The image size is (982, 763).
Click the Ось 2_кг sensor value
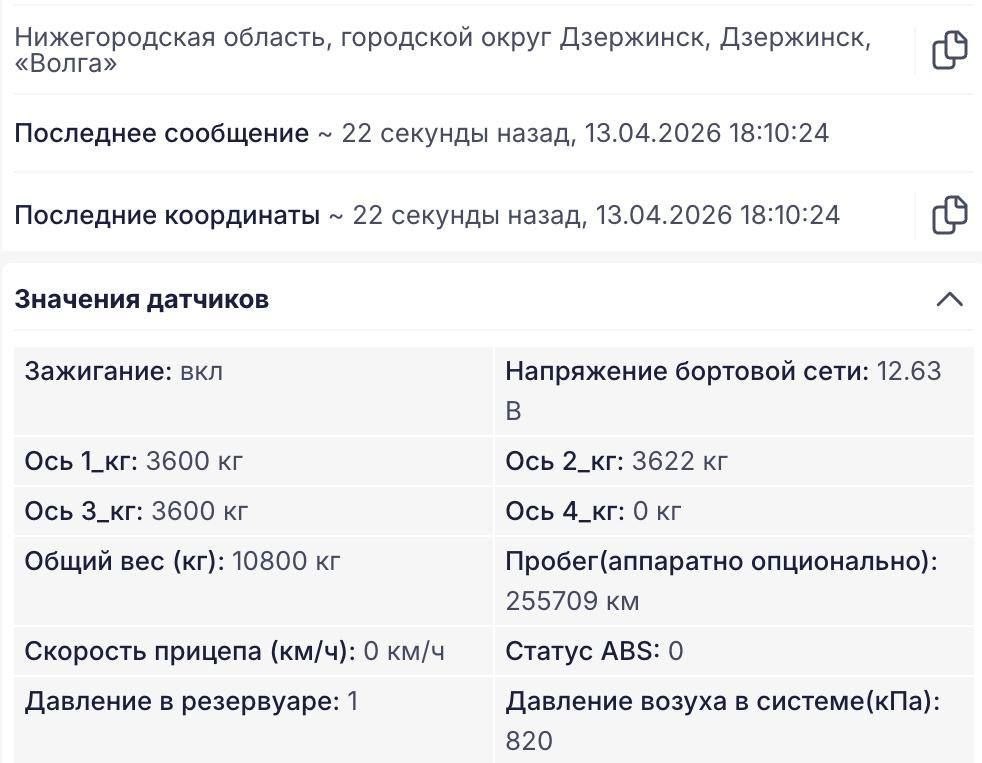(x=679, y=461)
